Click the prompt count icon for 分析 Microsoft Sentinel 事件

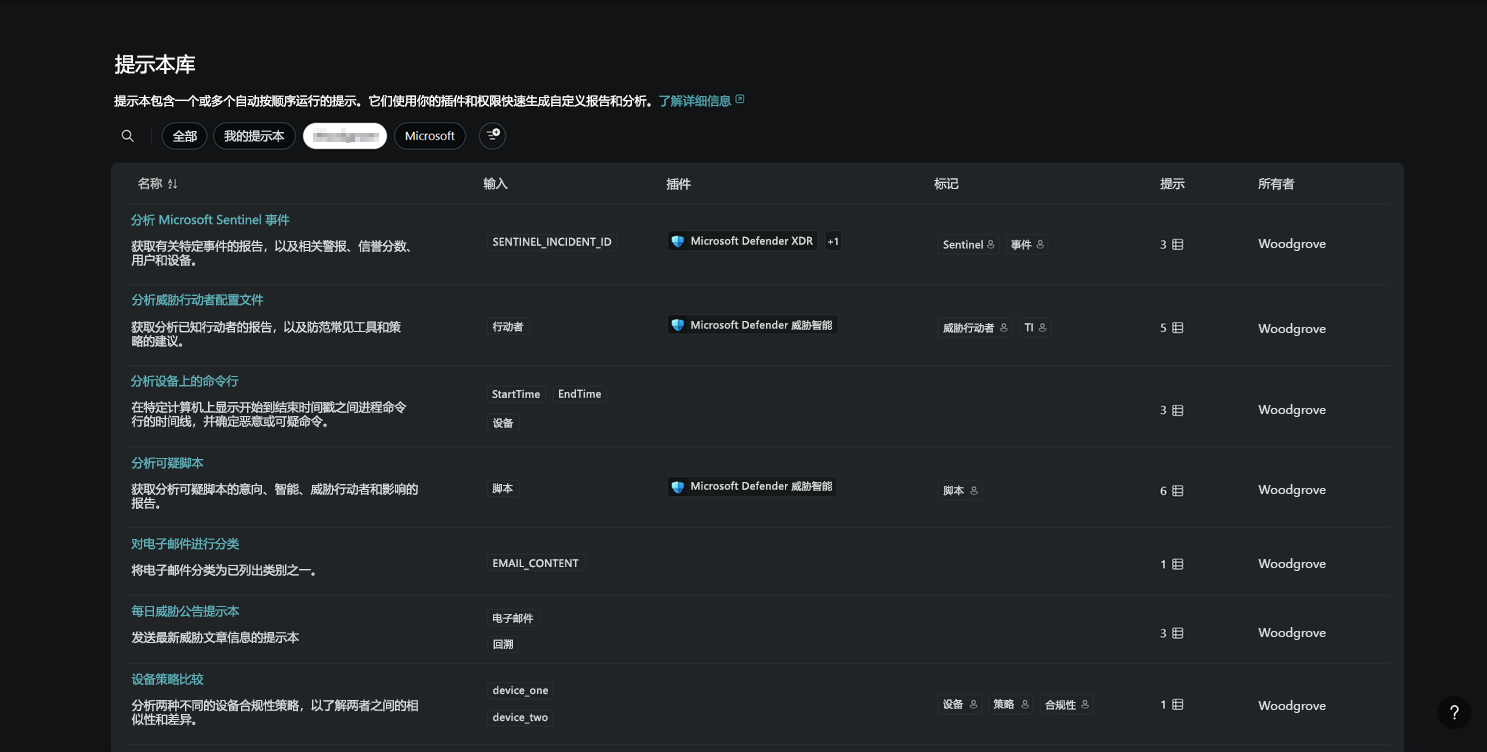tap(1178, 244)
